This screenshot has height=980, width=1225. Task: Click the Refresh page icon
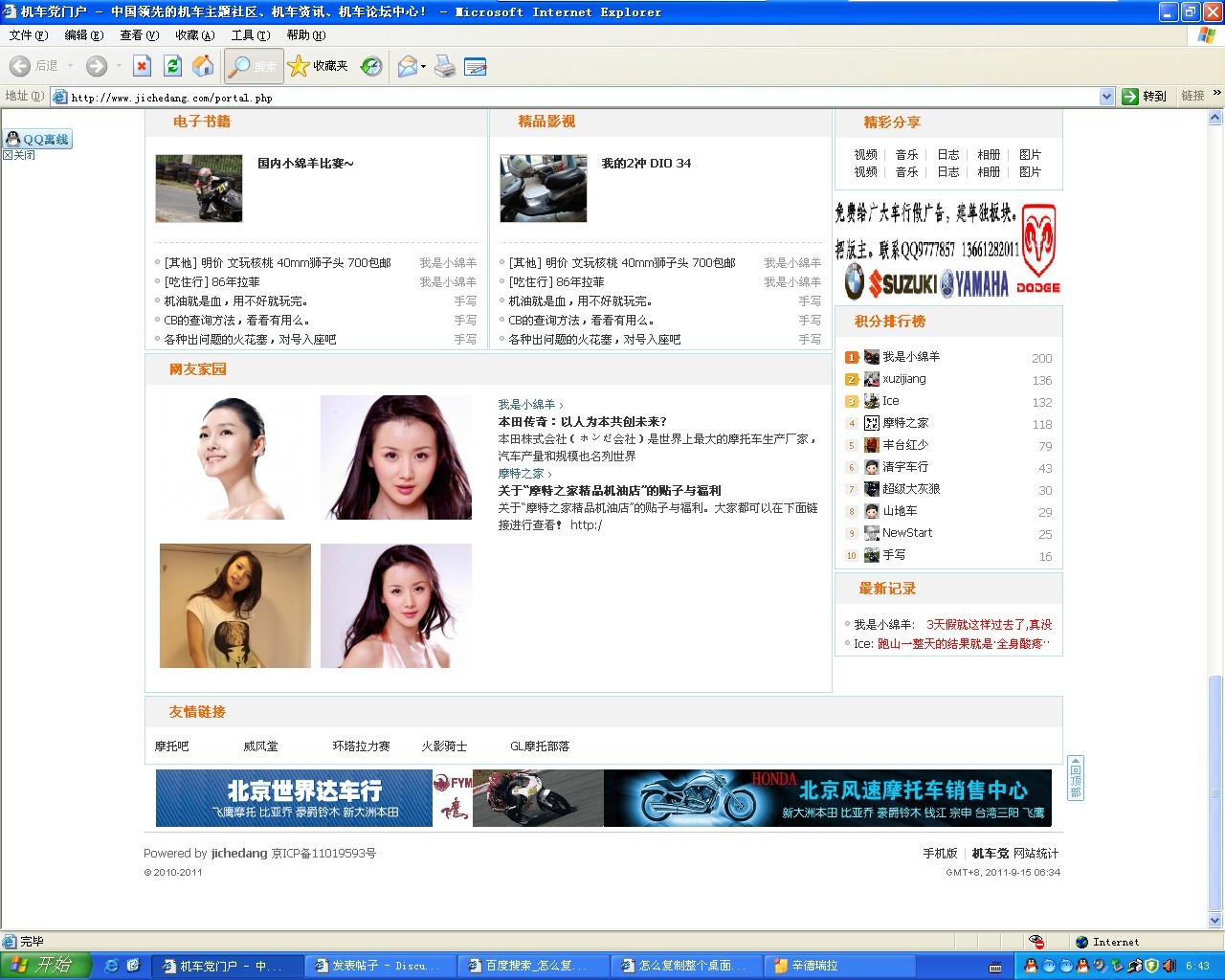click(172, 66)
